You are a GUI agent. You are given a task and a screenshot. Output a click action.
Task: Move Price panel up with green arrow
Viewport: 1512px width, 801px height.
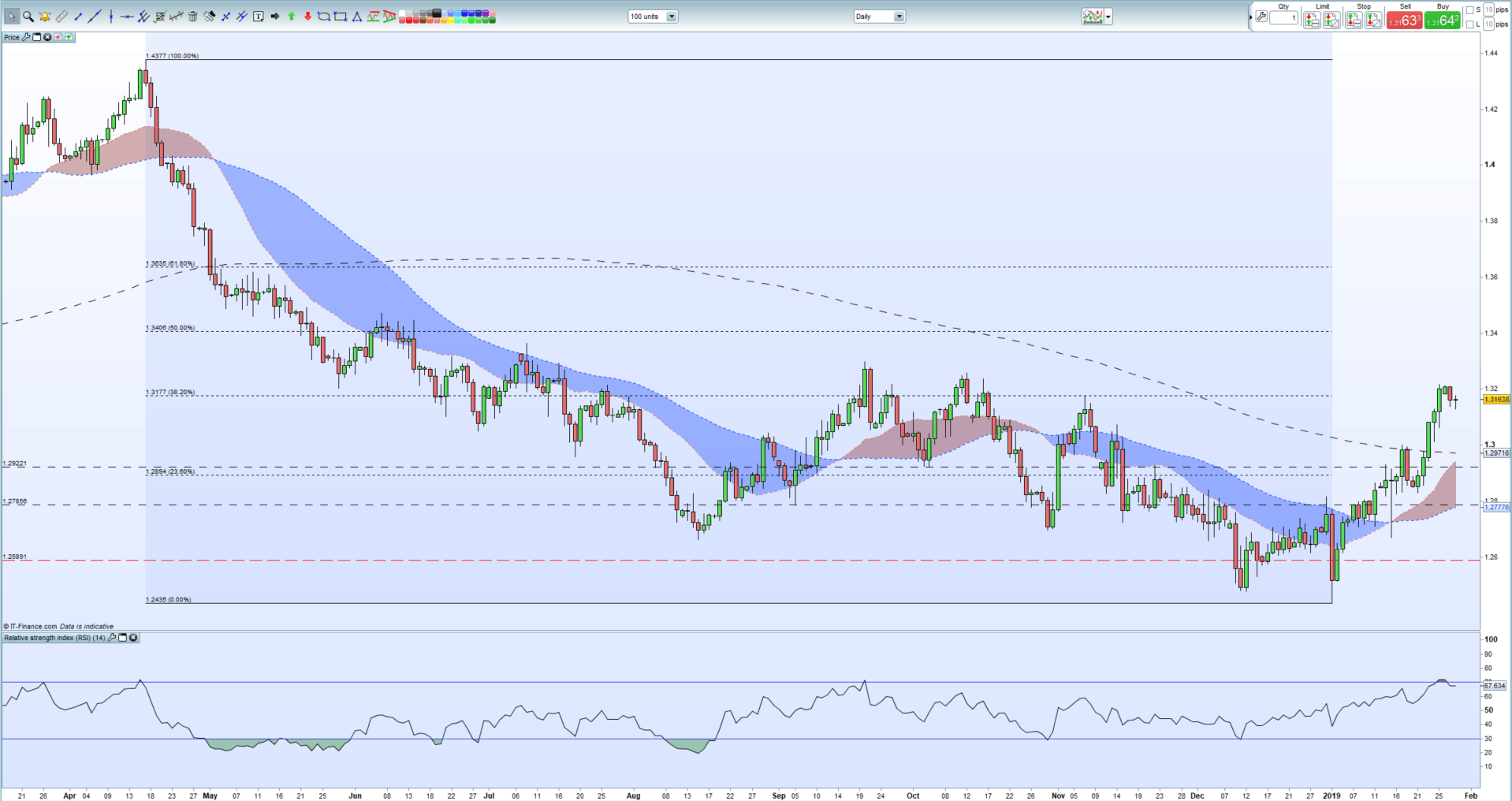(69, 37)
